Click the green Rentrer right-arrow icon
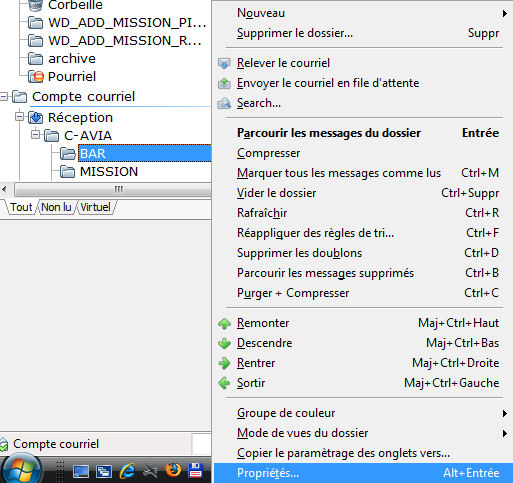The width and height of the screenshot is (513, 483). point(224,363)
